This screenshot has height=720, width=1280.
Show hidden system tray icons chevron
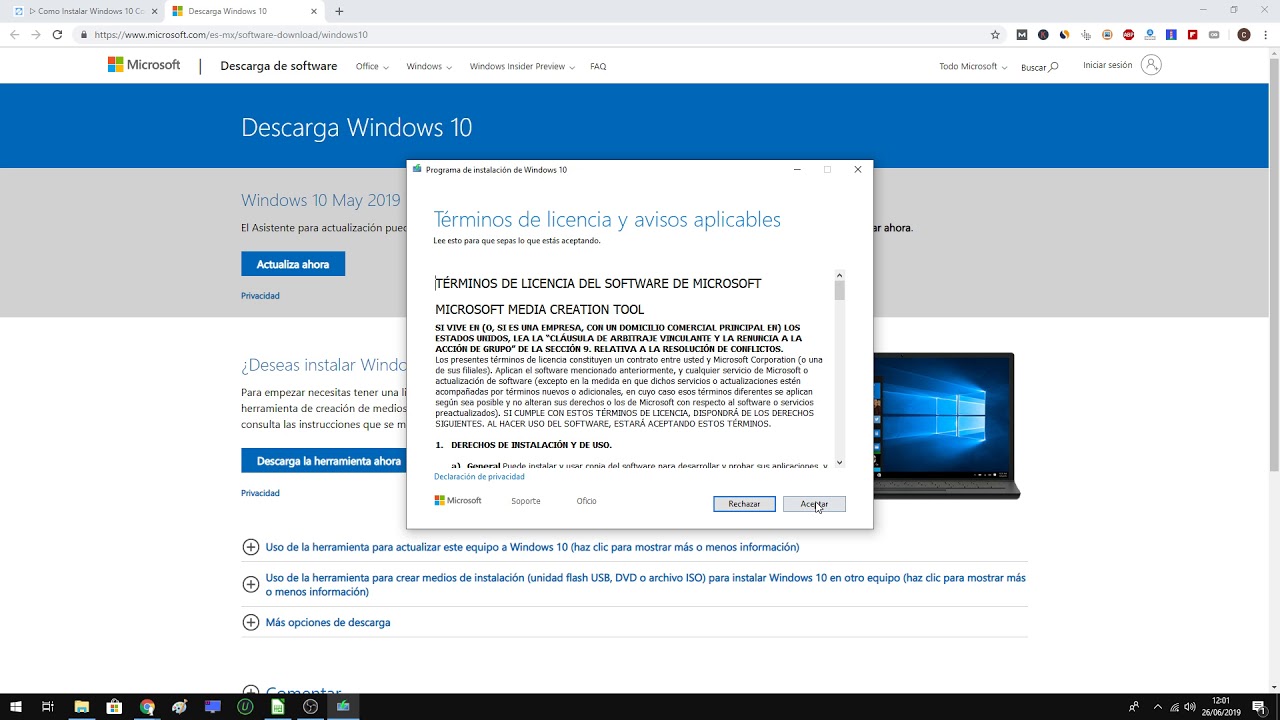pyautogui.click(x=1157, y=707)
